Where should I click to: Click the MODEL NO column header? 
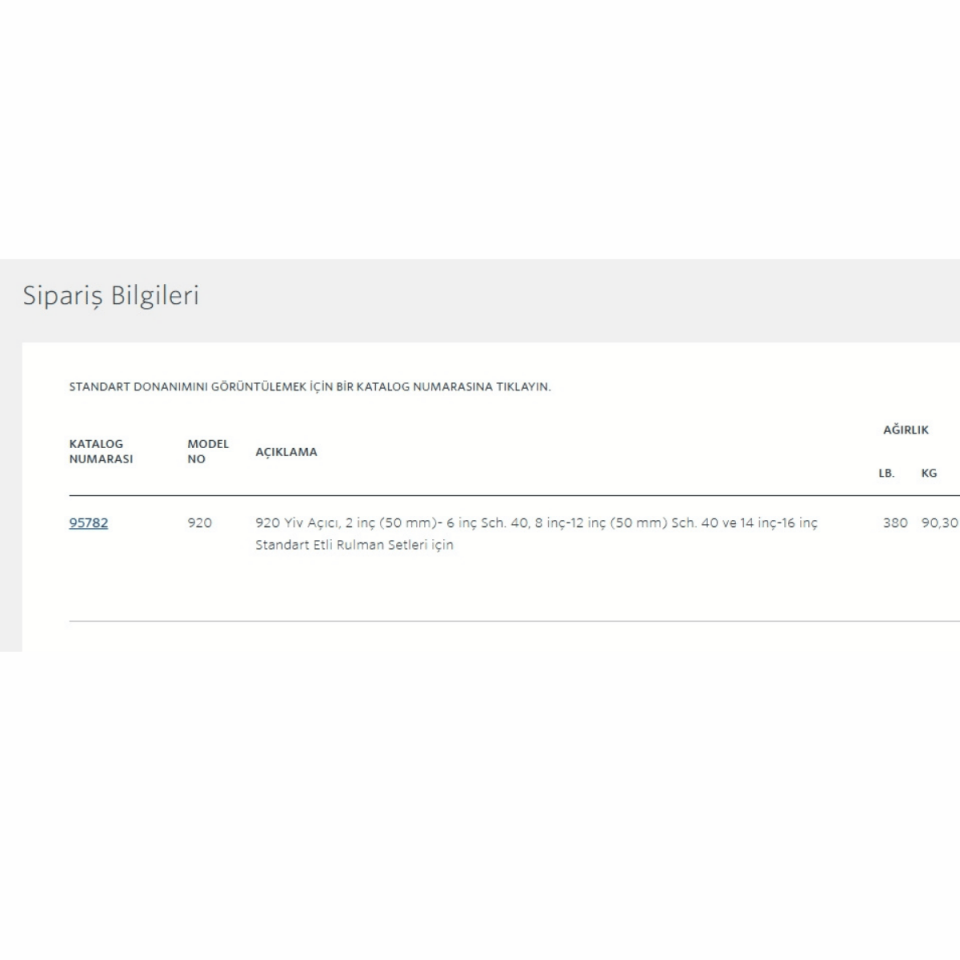click(208, 451)
